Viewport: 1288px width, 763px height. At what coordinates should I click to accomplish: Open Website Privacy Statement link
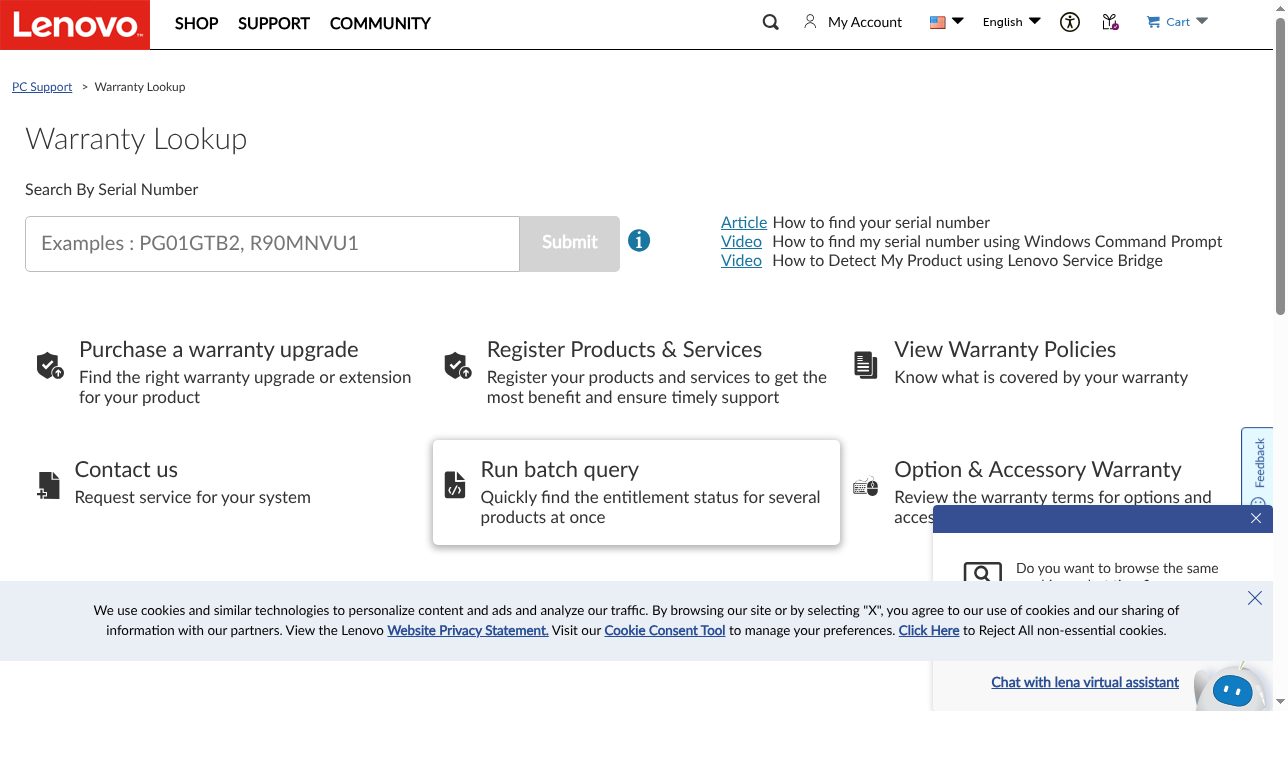(468, 630)
